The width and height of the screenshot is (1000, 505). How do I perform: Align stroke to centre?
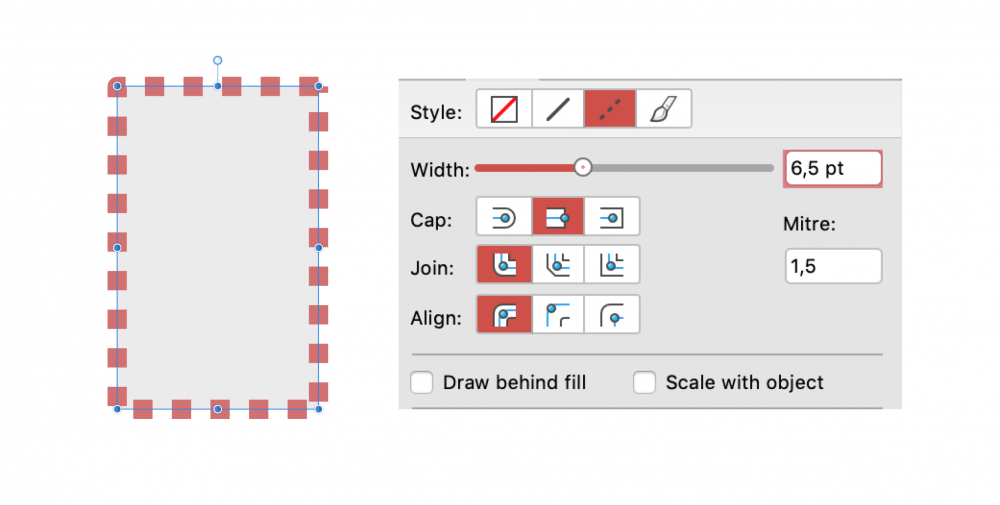504,315
